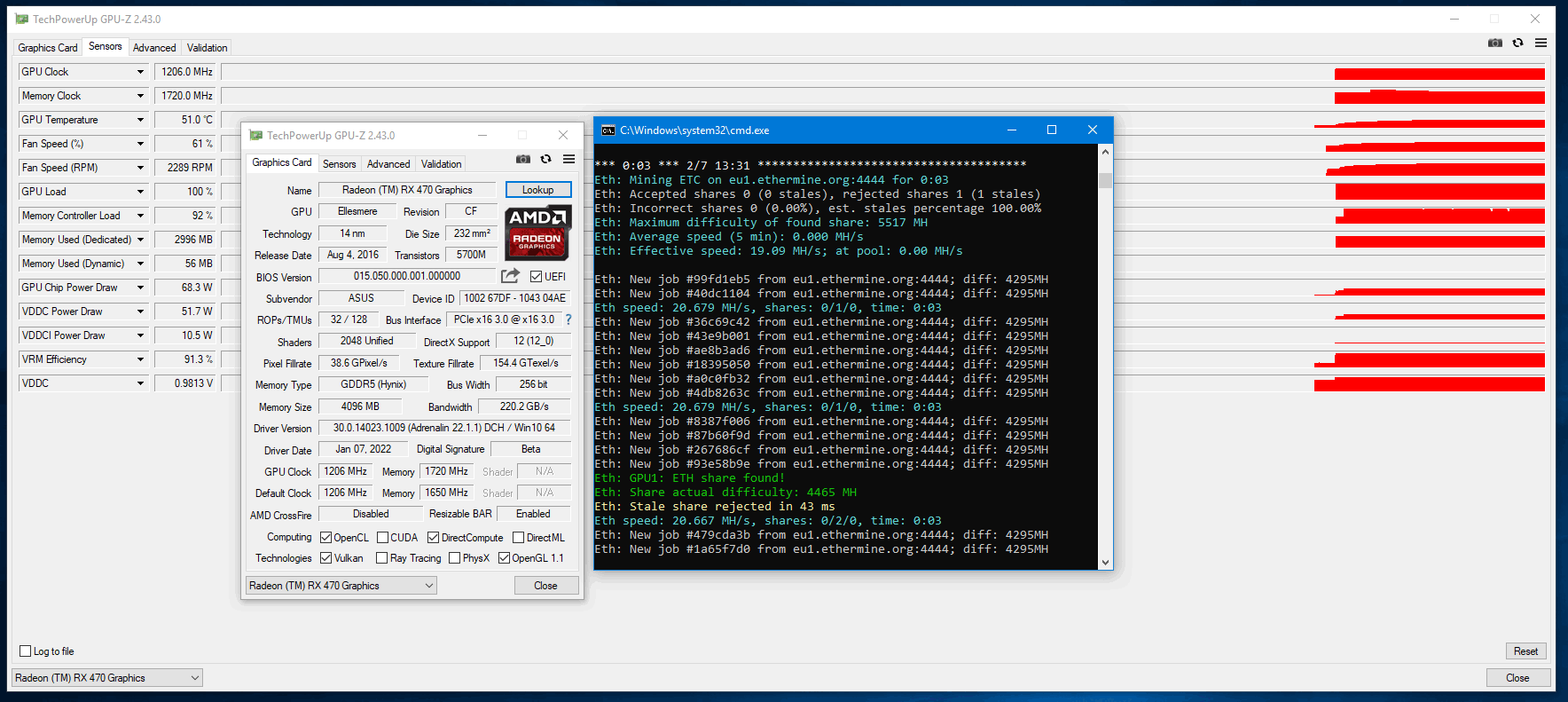The width and height of the screenshot is (1568, 702).
Task: Toggle the CUDA checkbox
Action: [382, 538]
